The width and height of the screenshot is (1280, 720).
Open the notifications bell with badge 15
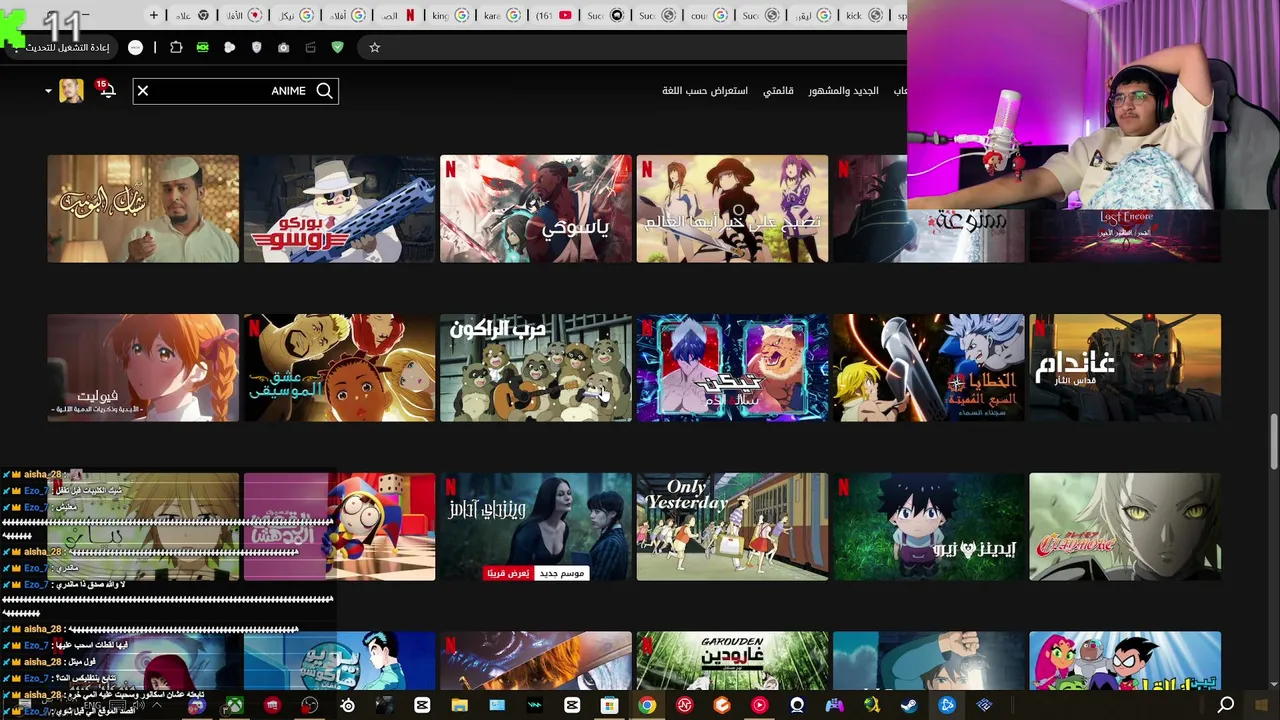coord(107,91)
